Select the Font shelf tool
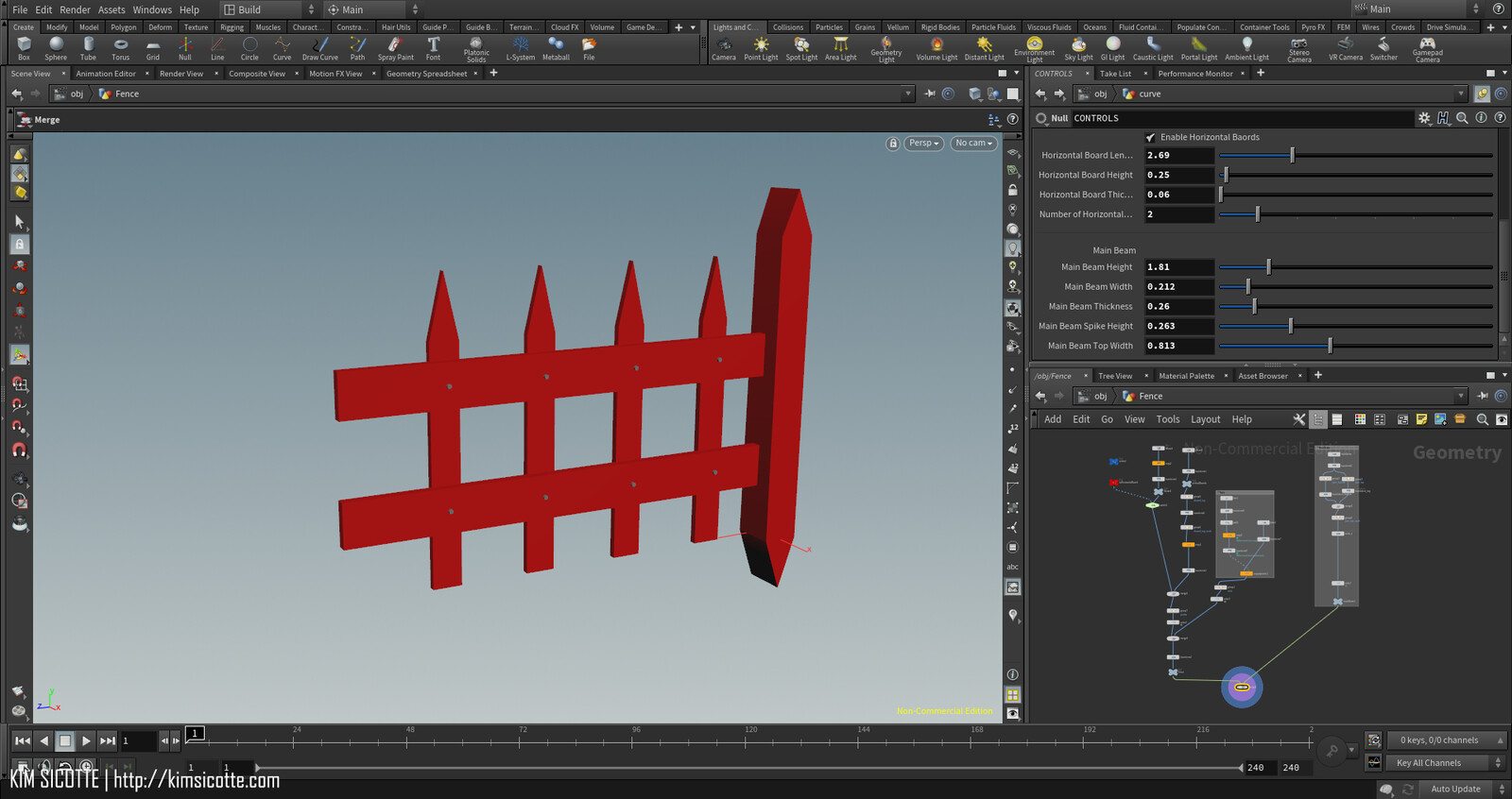The height and width of the screenshot is (799, 1512). pos(433,48)
